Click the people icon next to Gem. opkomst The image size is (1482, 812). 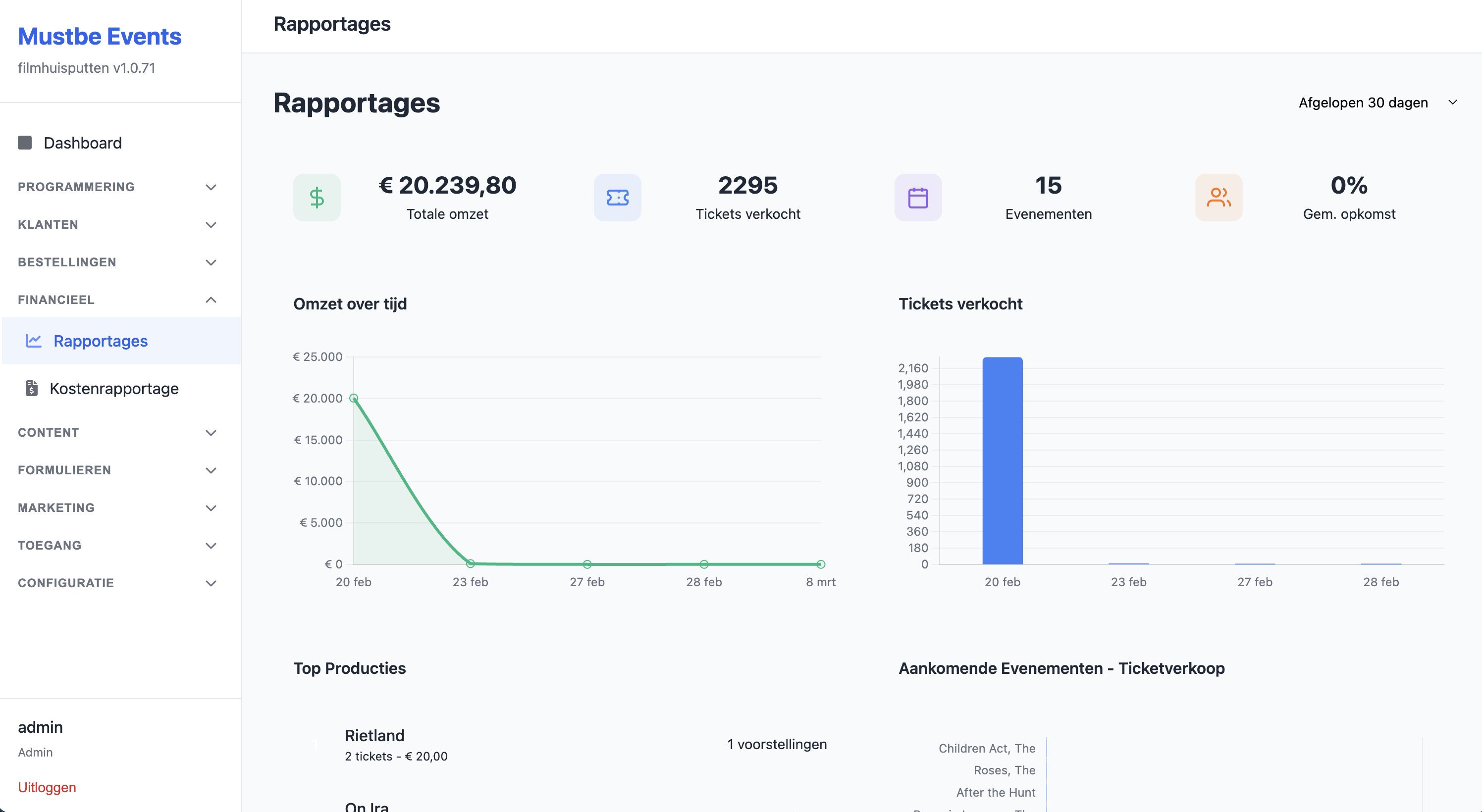tap(1219, 197)
